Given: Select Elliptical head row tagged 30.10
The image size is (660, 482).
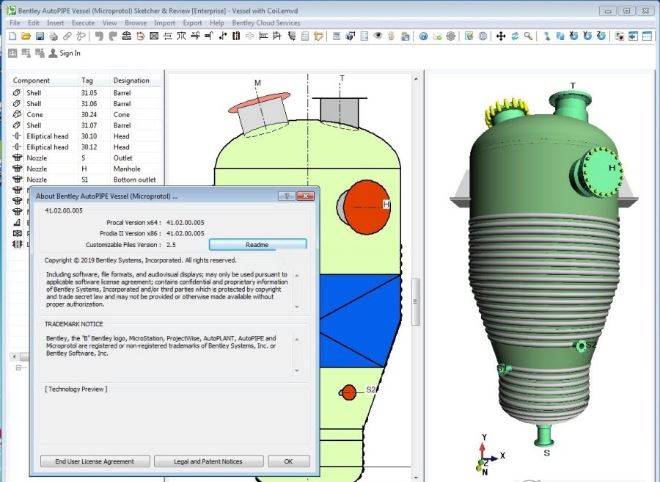Looking at the screenshot, I should (x=85, y=136).
